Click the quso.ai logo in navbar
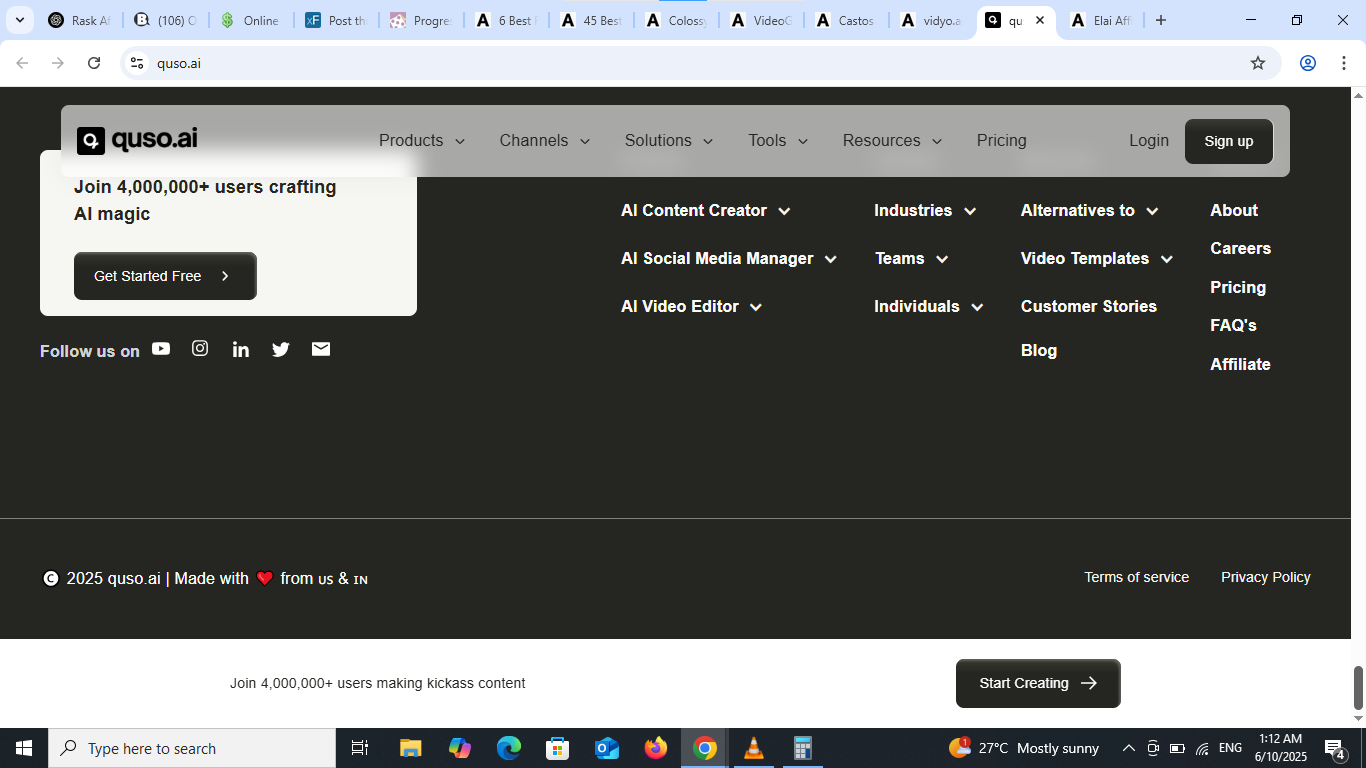1366x768 pixels. pos(137,140)
